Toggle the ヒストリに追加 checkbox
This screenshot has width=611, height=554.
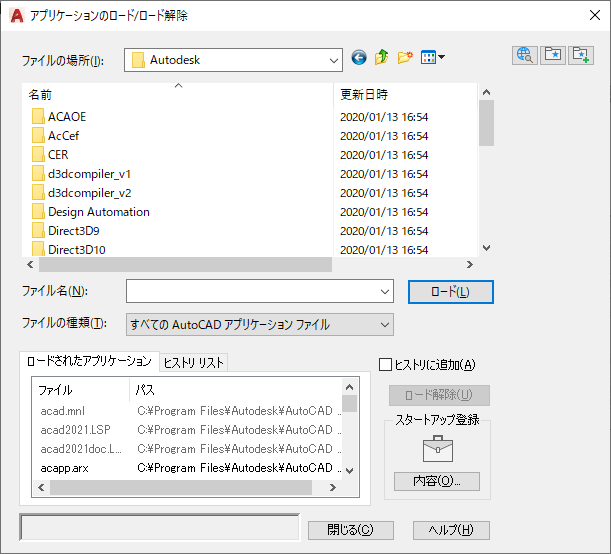[x=385, y=365]
